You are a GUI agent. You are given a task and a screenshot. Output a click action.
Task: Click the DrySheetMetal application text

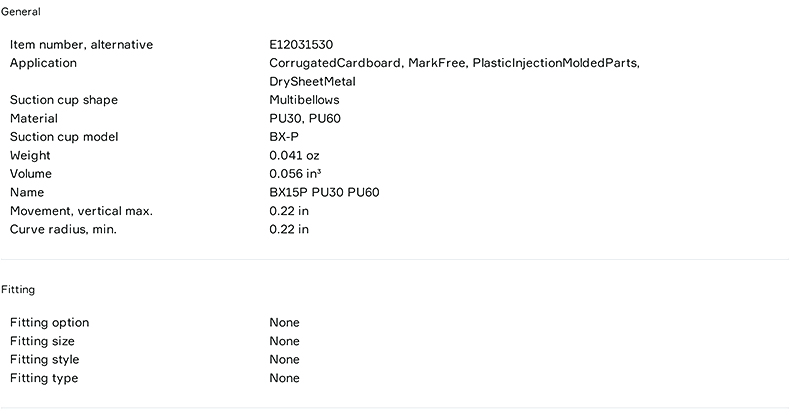tap(312, 82)
